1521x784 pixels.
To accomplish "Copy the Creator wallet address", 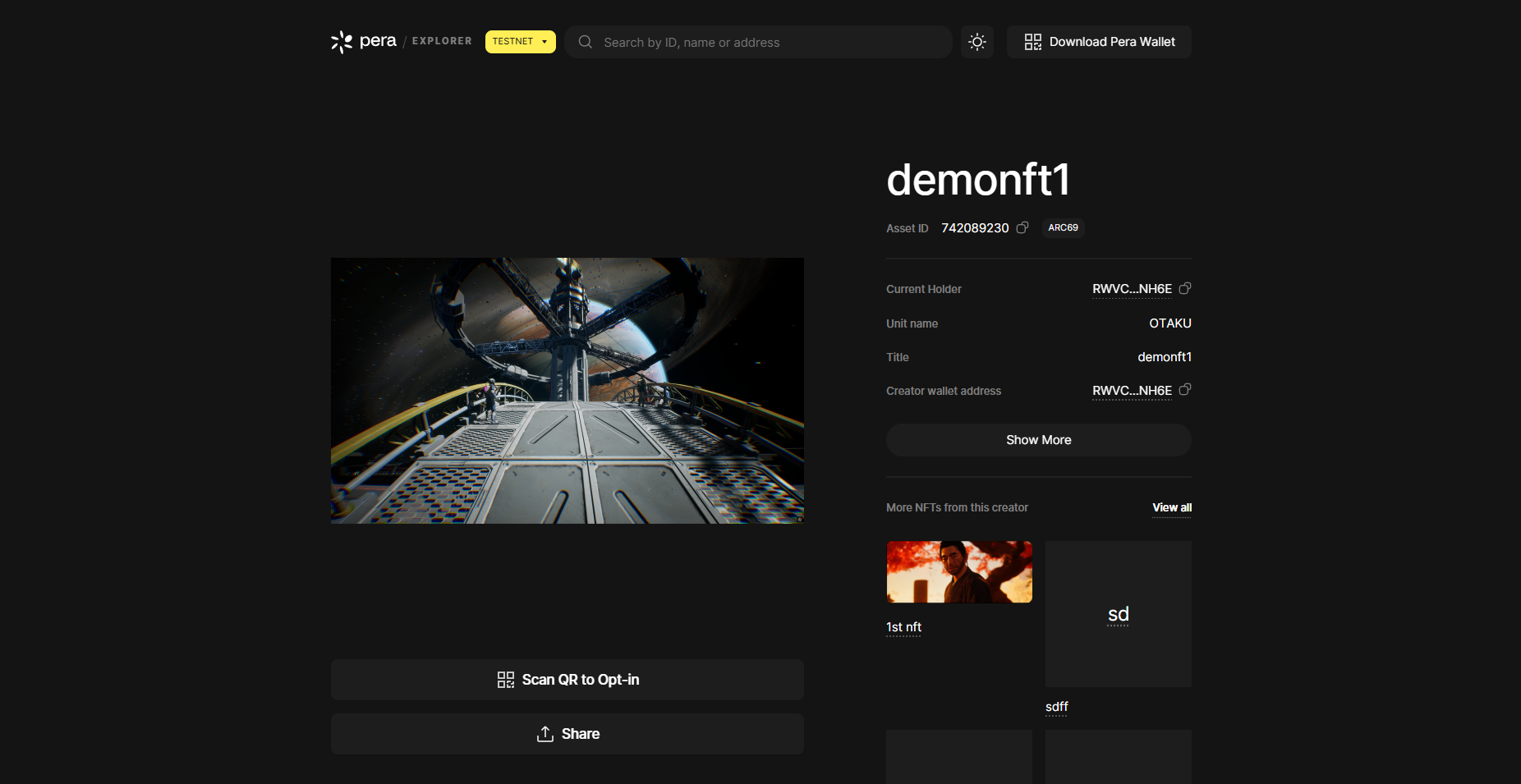I will (x=1185, y=390).
